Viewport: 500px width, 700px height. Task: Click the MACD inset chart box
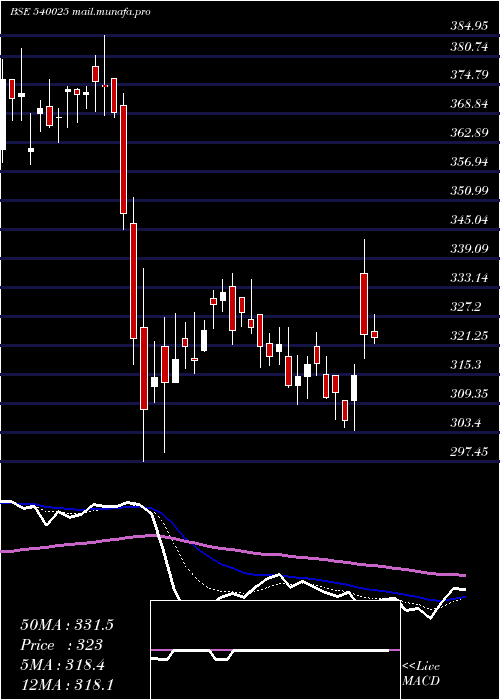275,650
